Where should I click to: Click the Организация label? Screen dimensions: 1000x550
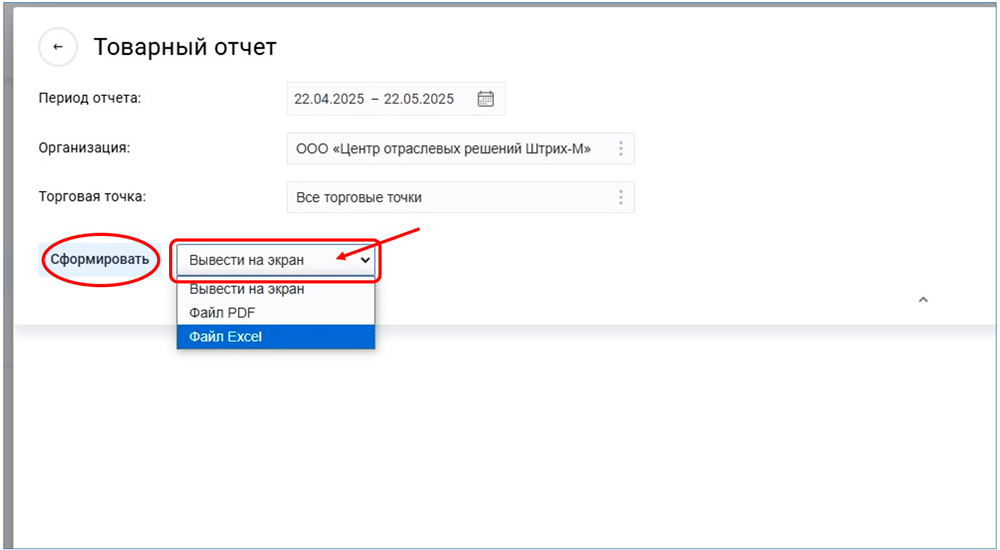tap(85, 147)
